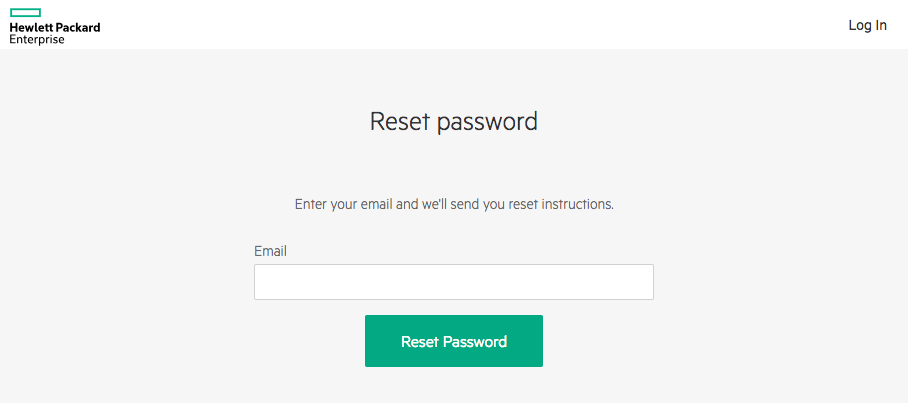Image resolution: width=908 pixels, height=403 pixels.
Task: Click the button below the Email field
Action: click(453, 341)
